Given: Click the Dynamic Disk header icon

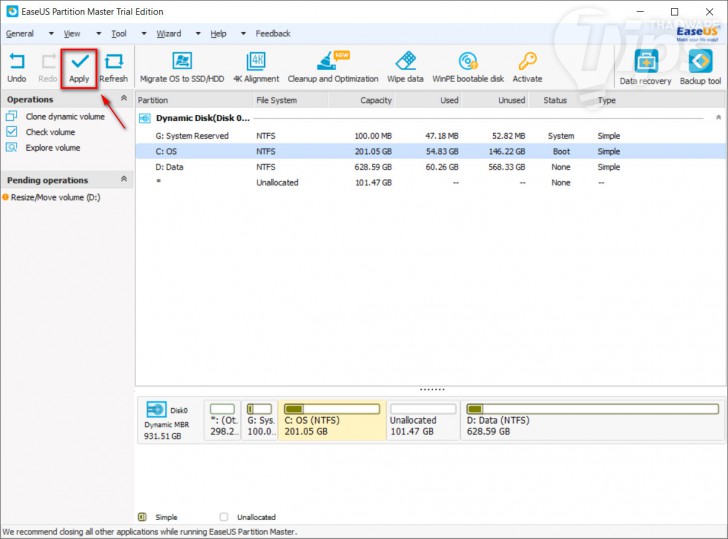Looking at the screenshot, I should click(145, 118).
